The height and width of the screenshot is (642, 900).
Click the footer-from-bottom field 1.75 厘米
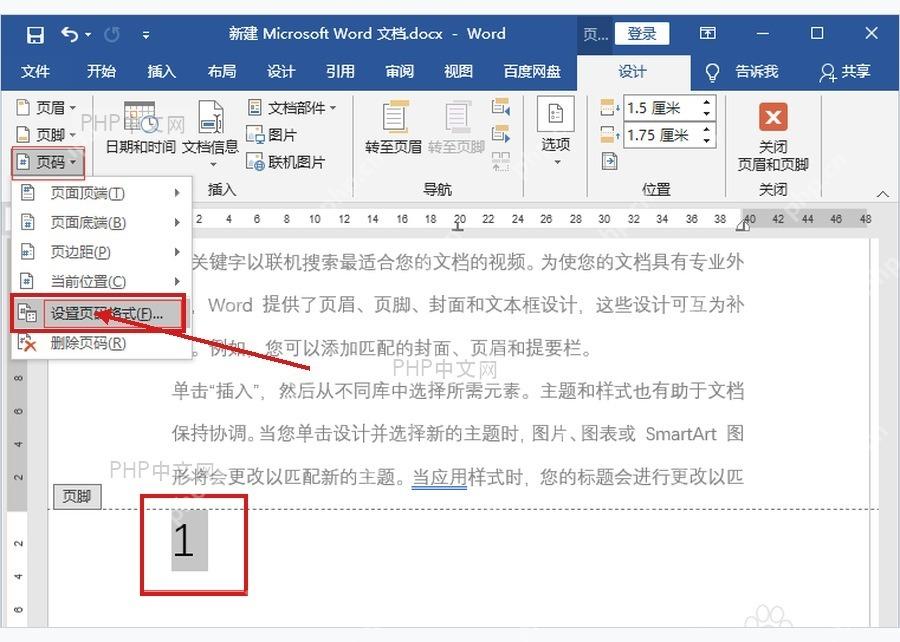tap(662, 135)
